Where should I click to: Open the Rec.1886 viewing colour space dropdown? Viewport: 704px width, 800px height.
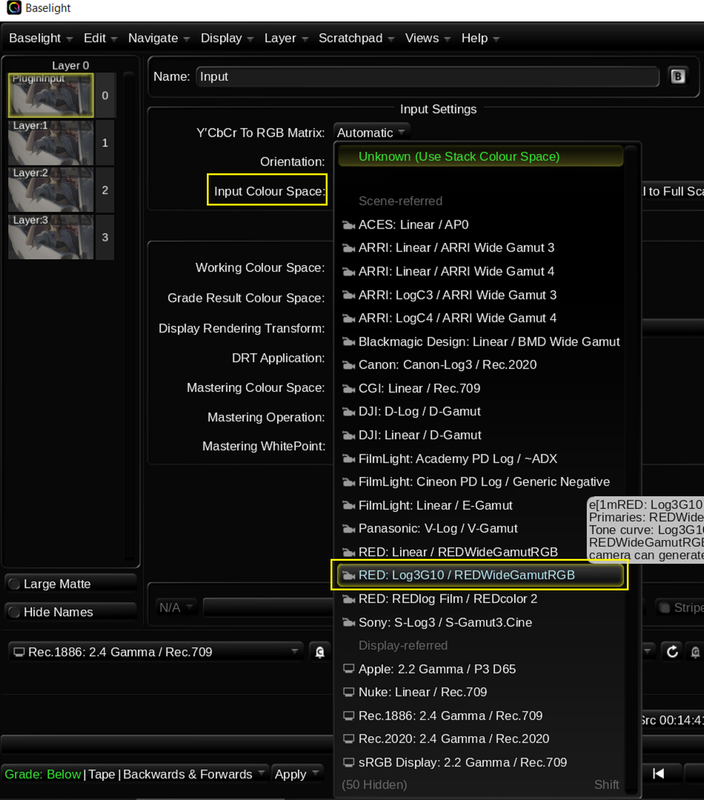point(156,652)
